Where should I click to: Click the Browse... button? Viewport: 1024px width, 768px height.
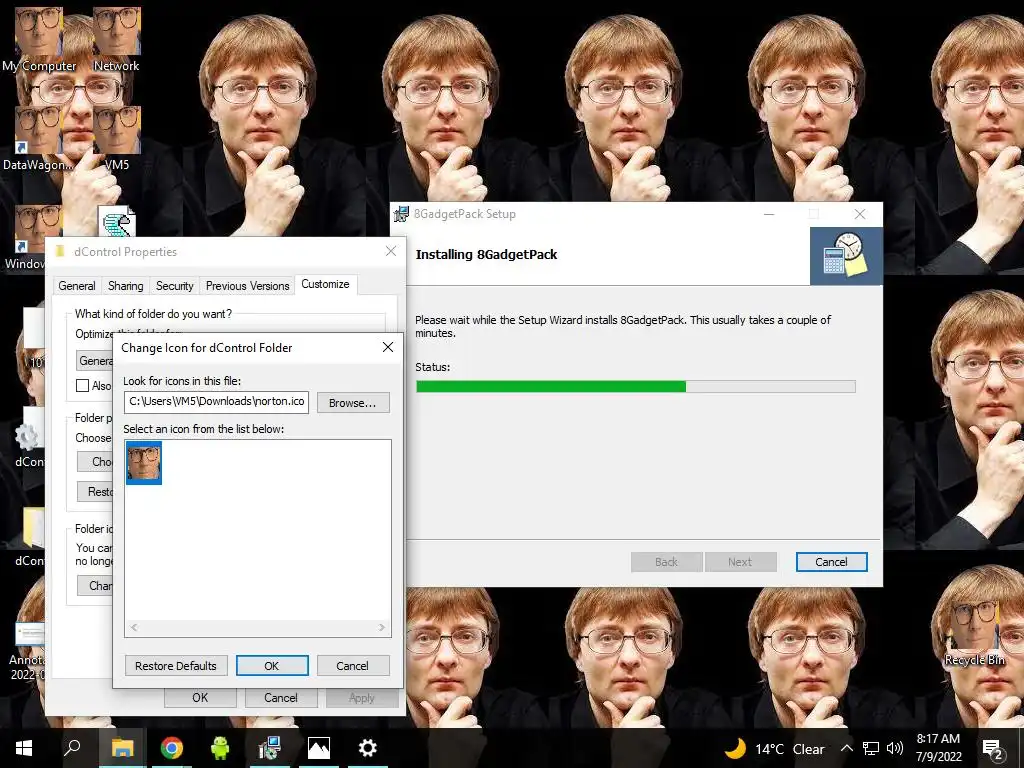[353, 403]
